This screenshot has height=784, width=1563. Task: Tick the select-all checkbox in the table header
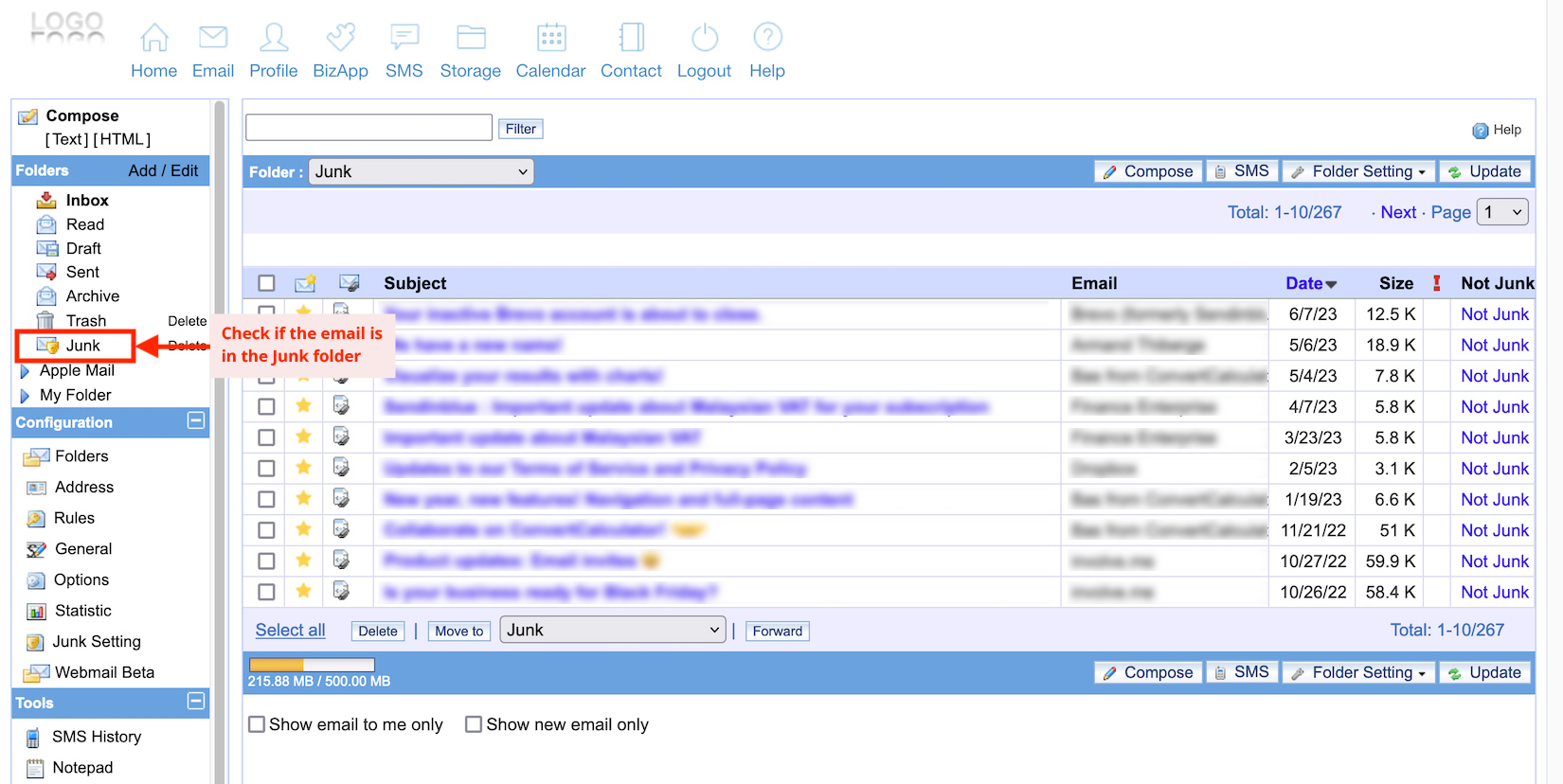coord(267,283)
